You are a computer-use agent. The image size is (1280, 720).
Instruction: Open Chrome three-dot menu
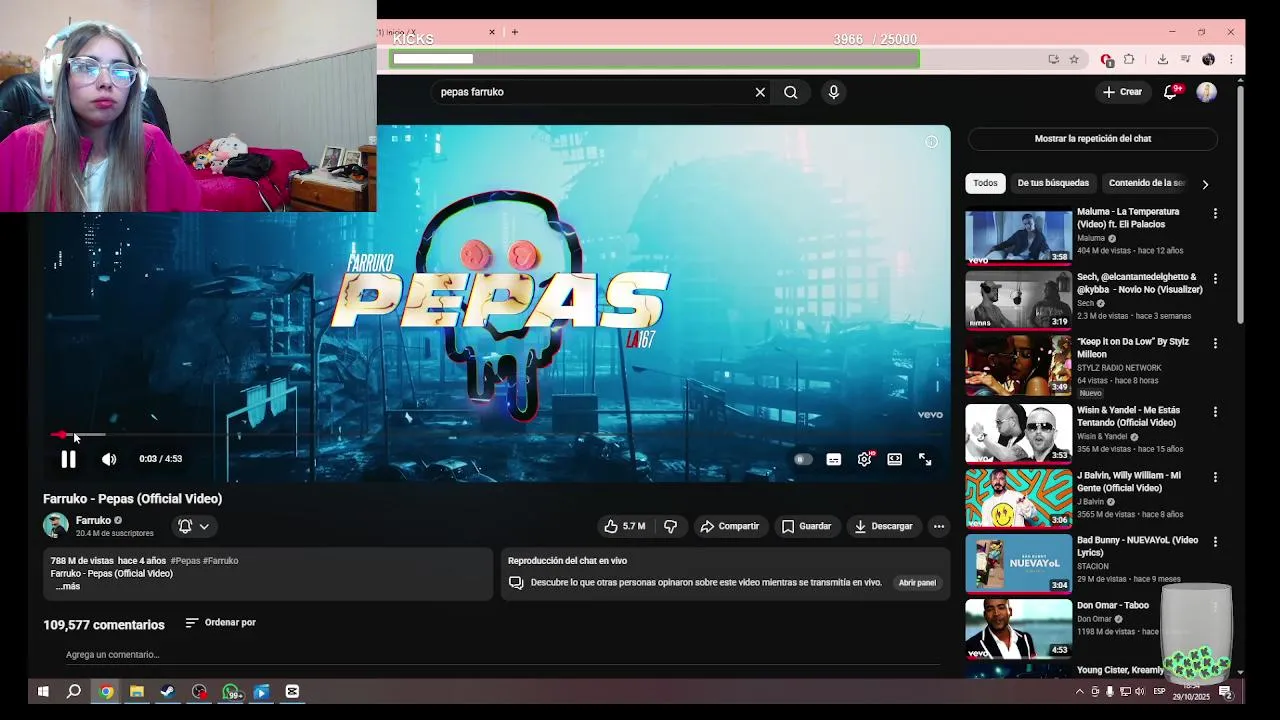[x=1231, y=60]
